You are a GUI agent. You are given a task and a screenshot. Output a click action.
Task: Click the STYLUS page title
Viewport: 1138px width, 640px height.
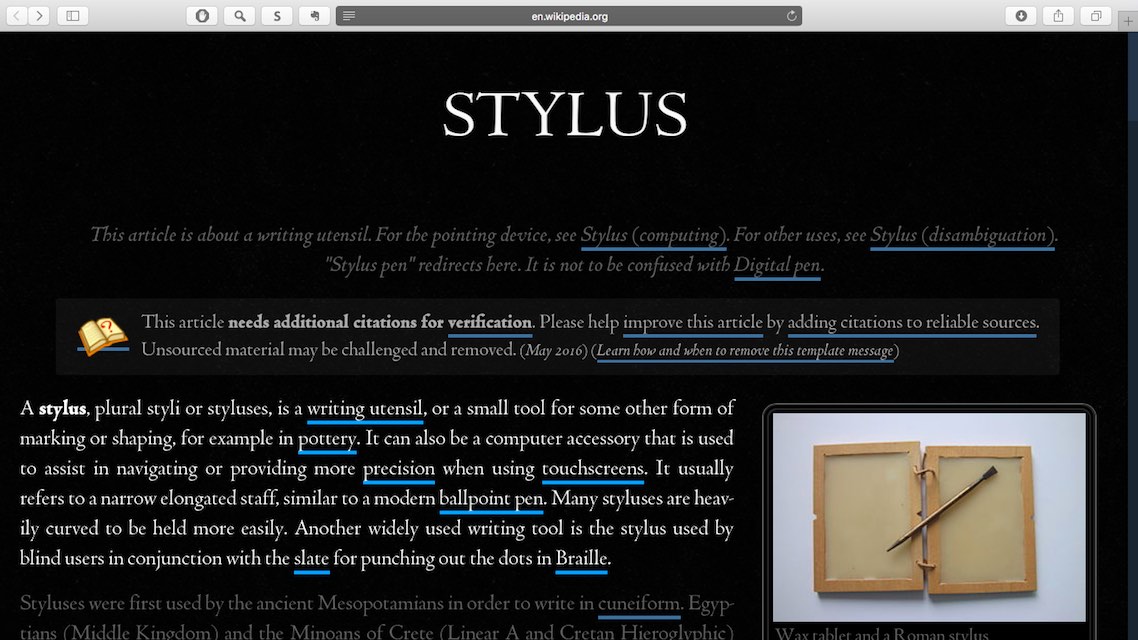(565, 115)
